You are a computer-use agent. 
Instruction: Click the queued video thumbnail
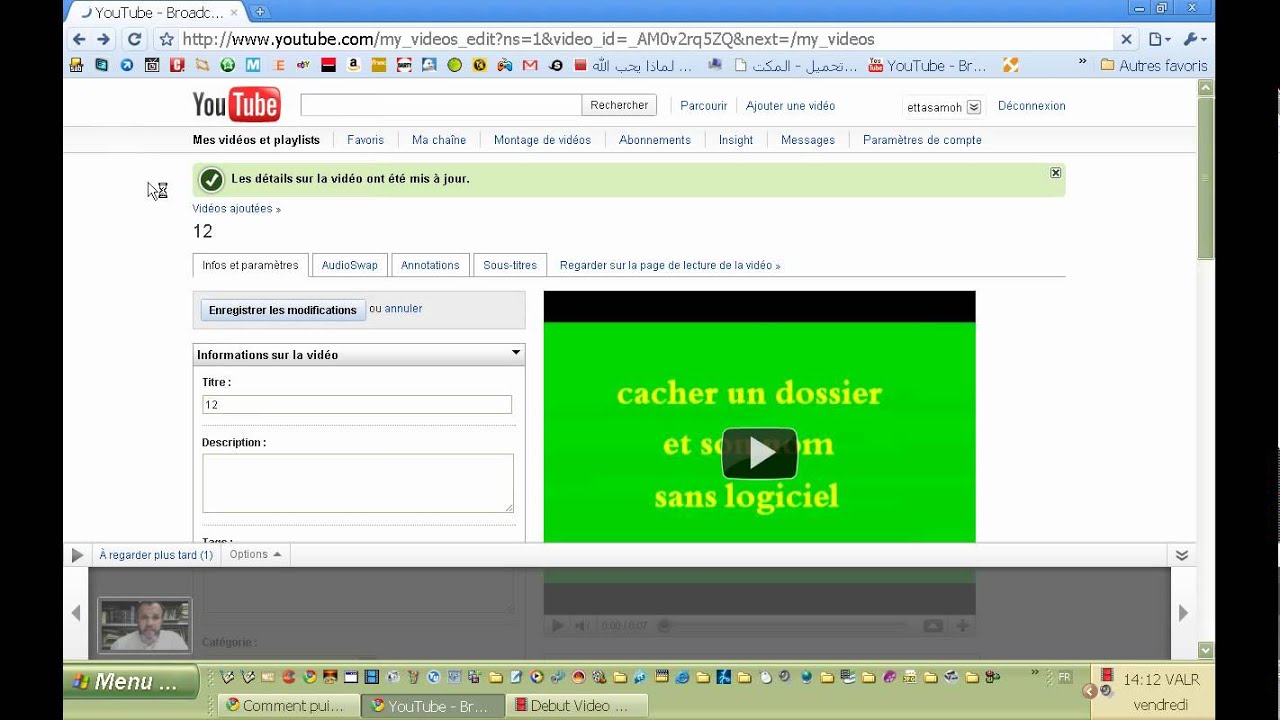(145, 625)
